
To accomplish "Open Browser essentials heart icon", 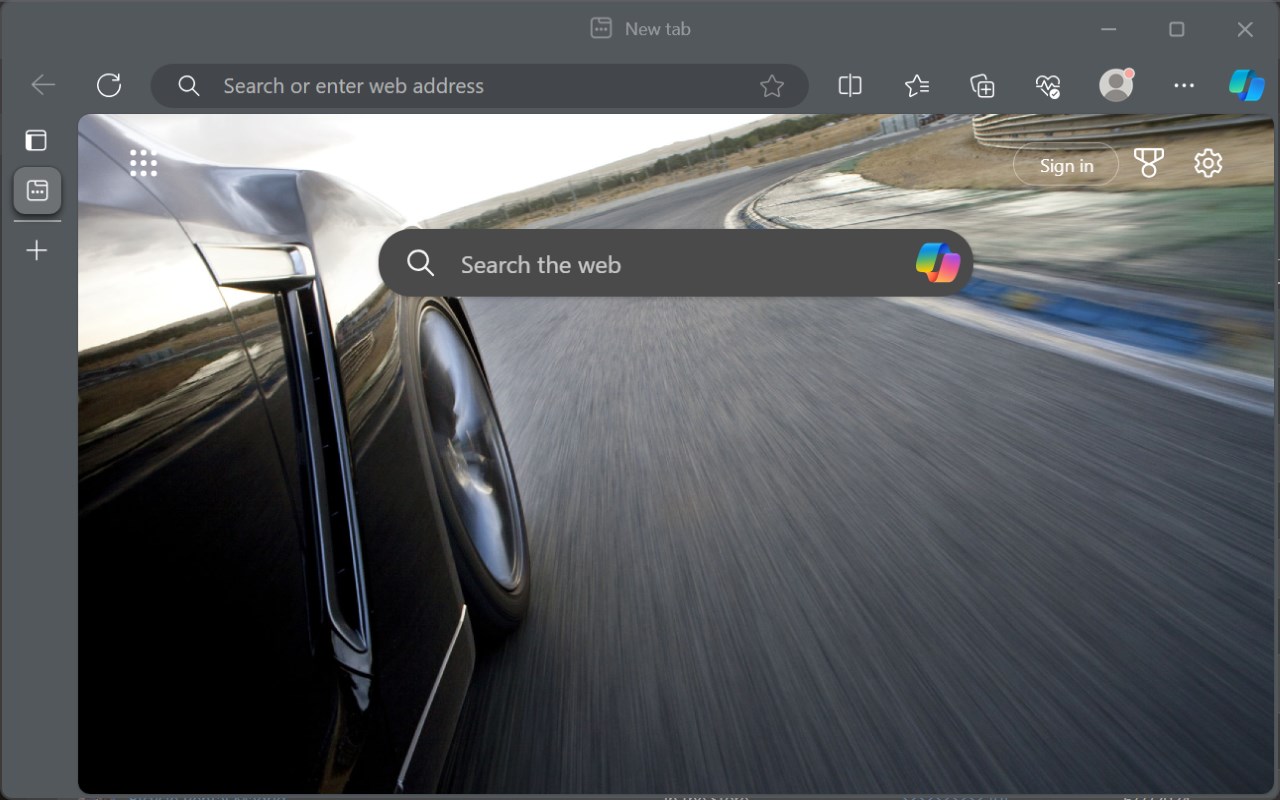I will point(1048,86).
